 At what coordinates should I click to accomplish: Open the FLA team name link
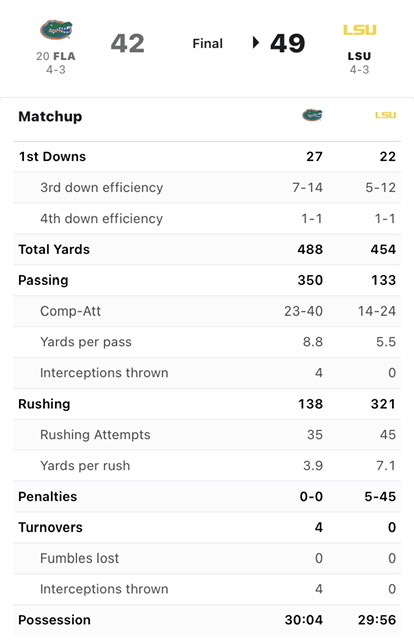pos(64,56)
